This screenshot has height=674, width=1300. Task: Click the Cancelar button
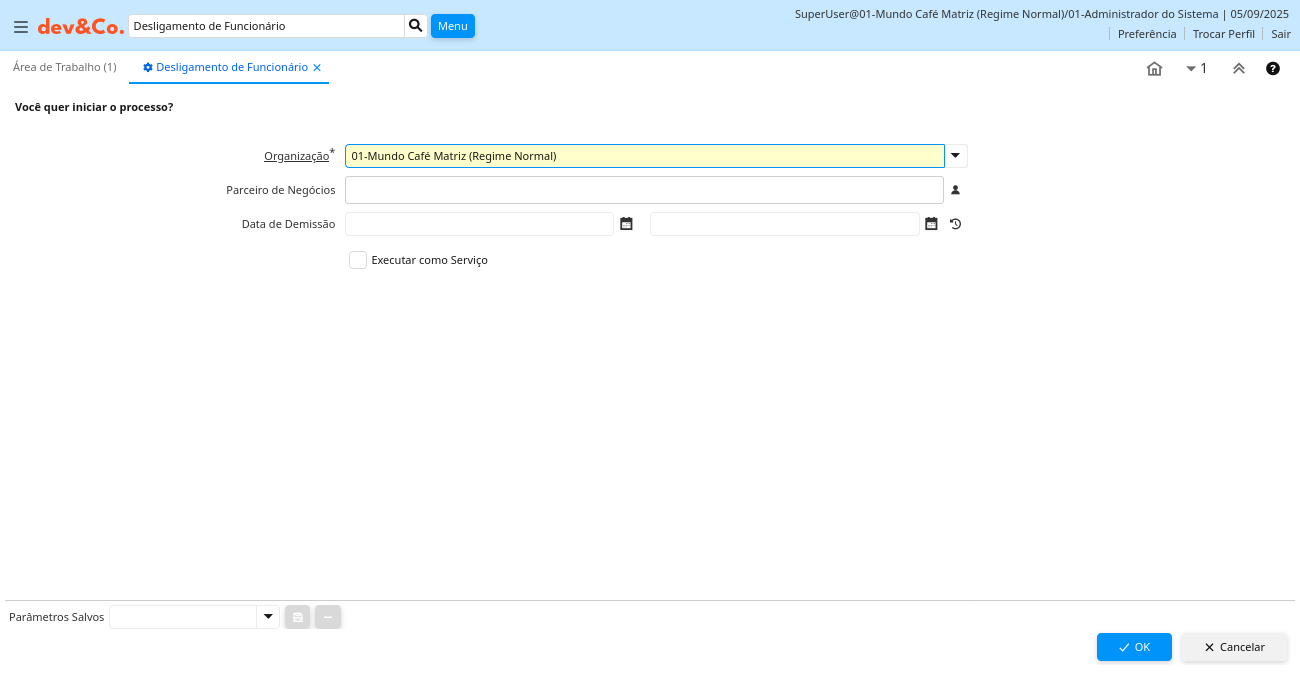point(1234,647)
